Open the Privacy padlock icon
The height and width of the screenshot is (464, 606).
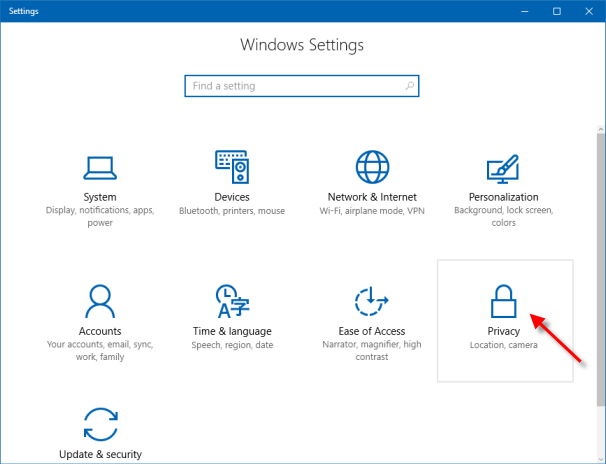pos(504,301)
